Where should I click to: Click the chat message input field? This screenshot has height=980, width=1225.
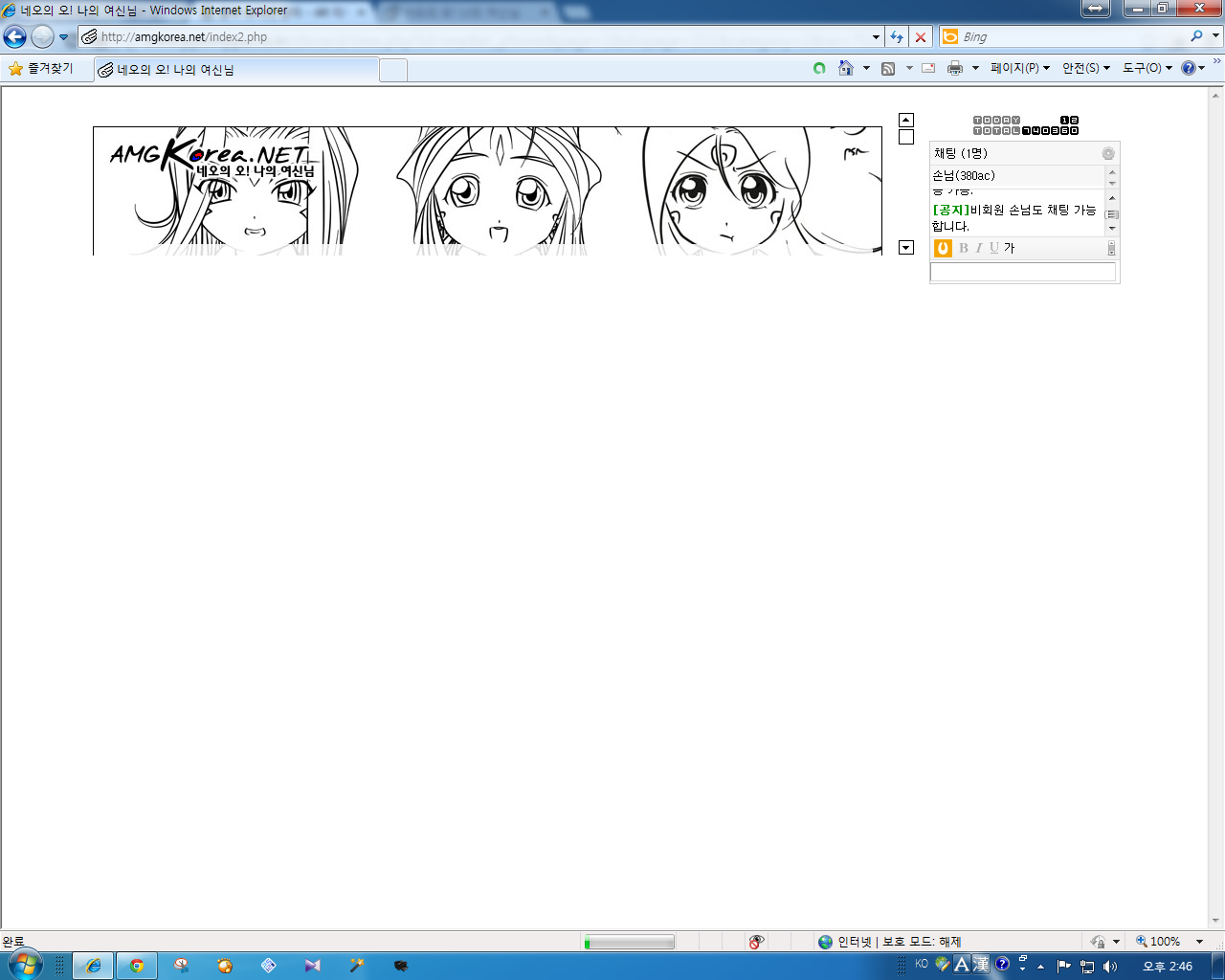(1022, 273)
